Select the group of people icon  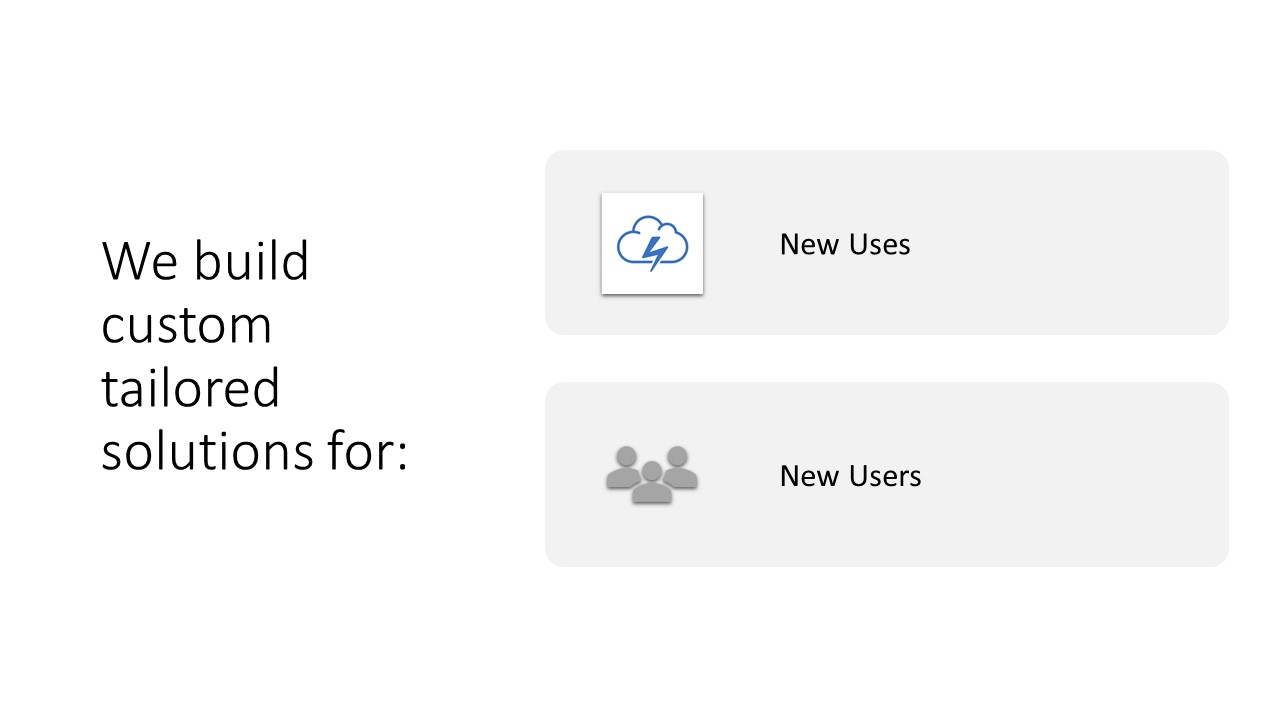[x=652, y=474]
